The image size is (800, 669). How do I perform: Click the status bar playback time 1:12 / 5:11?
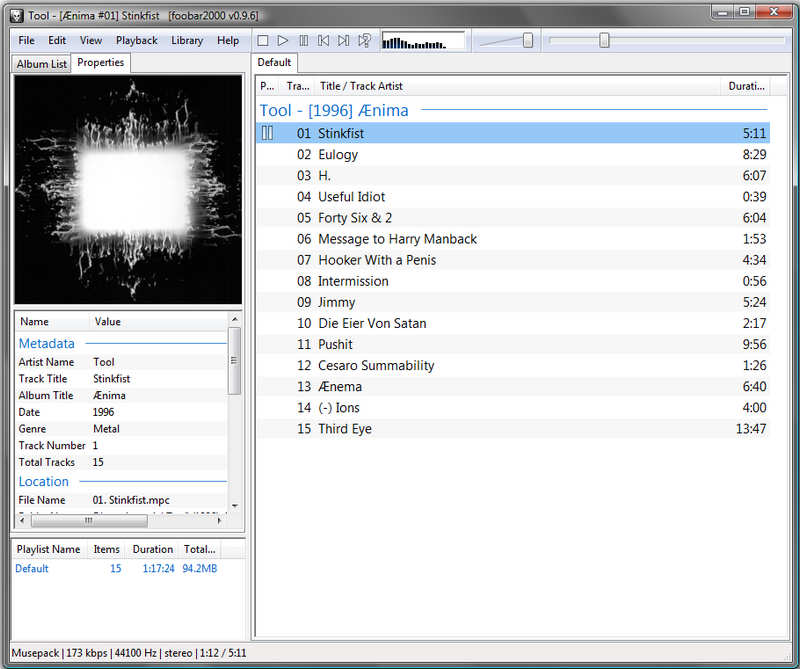222,653
